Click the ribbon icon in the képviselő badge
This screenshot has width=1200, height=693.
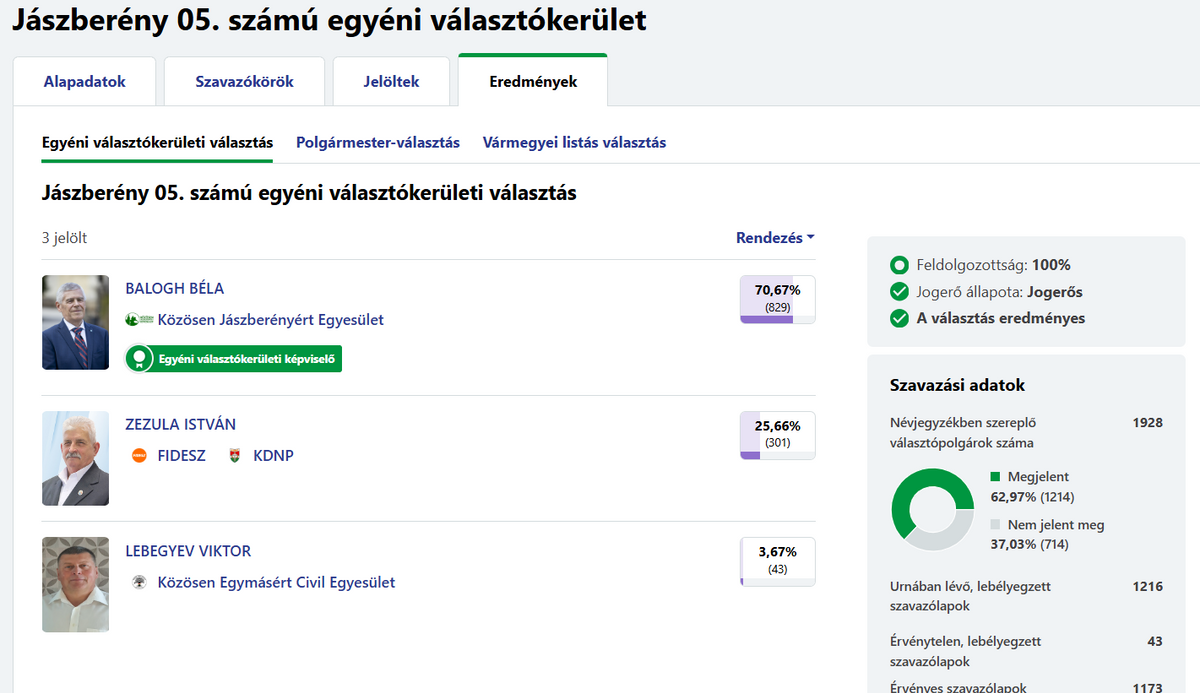[140, 359]
